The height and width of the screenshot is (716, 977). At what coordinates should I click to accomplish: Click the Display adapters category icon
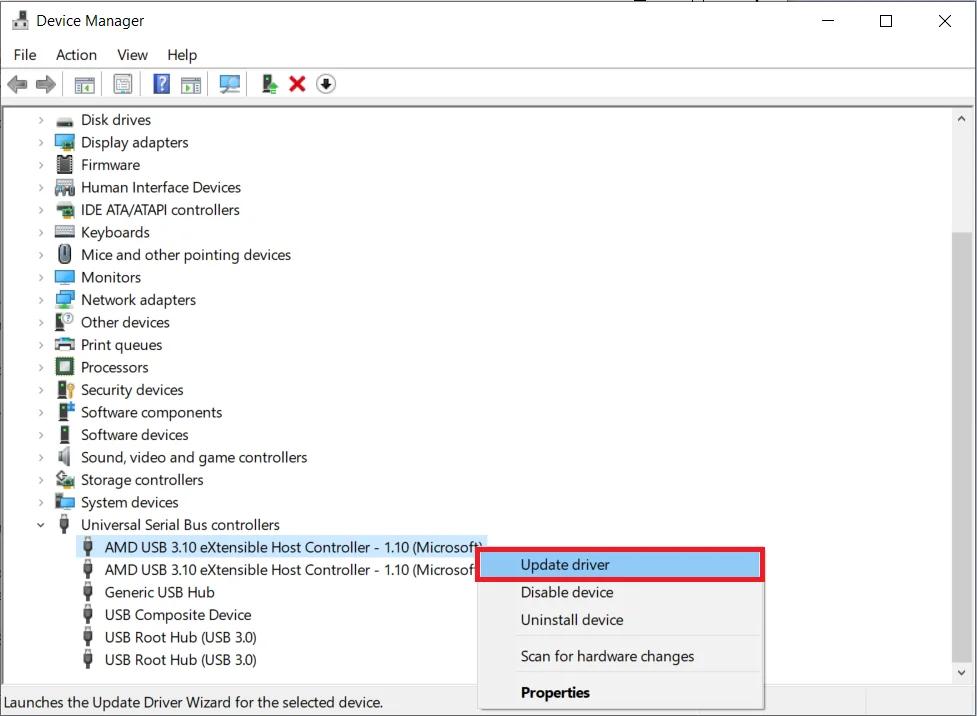[65, 143]
